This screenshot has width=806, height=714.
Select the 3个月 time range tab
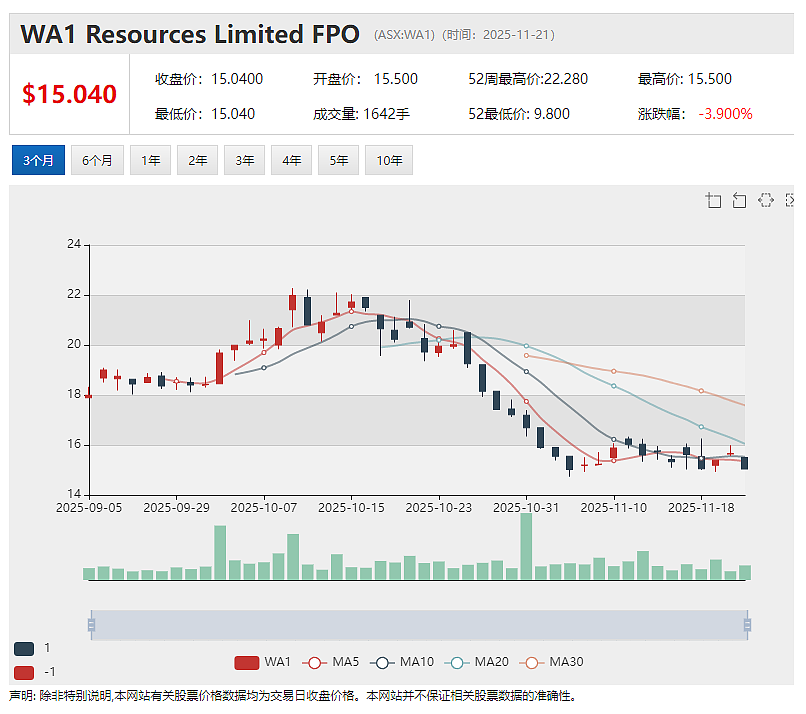tap(38, 160)
